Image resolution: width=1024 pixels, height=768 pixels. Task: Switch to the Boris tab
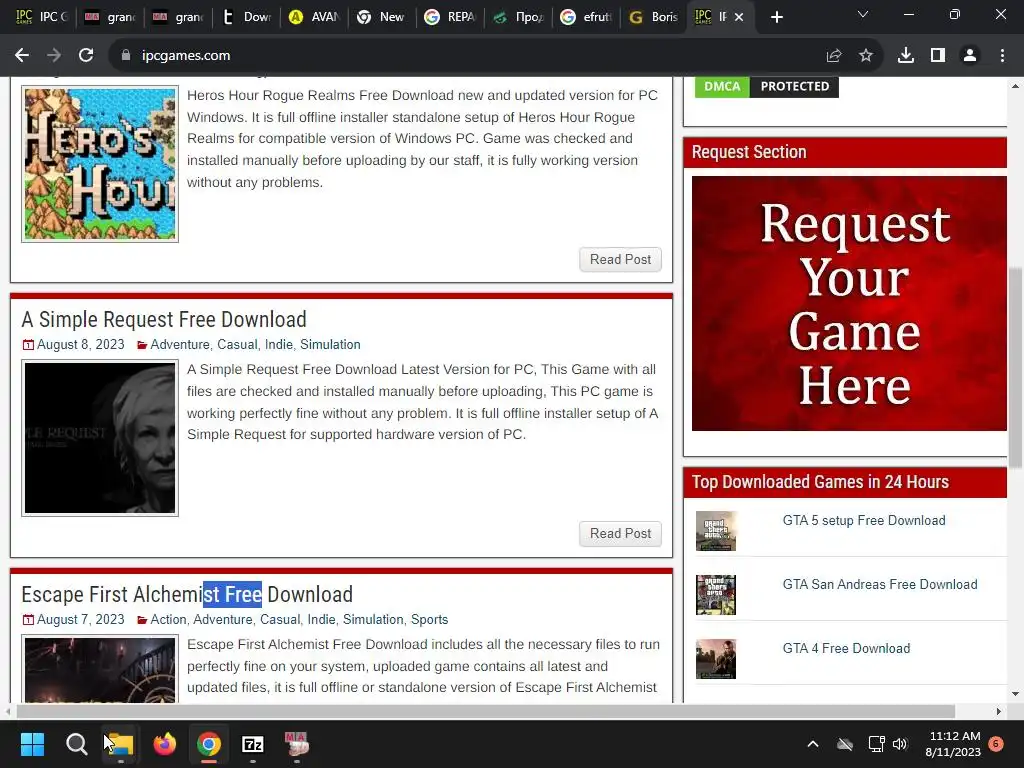tap(654, 17)
